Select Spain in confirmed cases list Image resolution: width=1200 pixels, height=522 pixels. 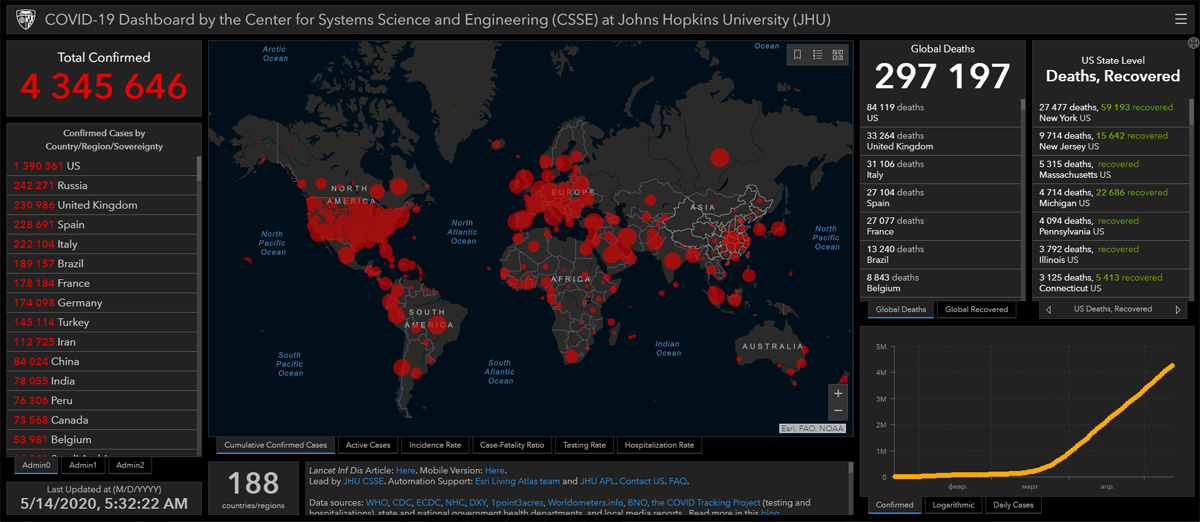point(103,224)
